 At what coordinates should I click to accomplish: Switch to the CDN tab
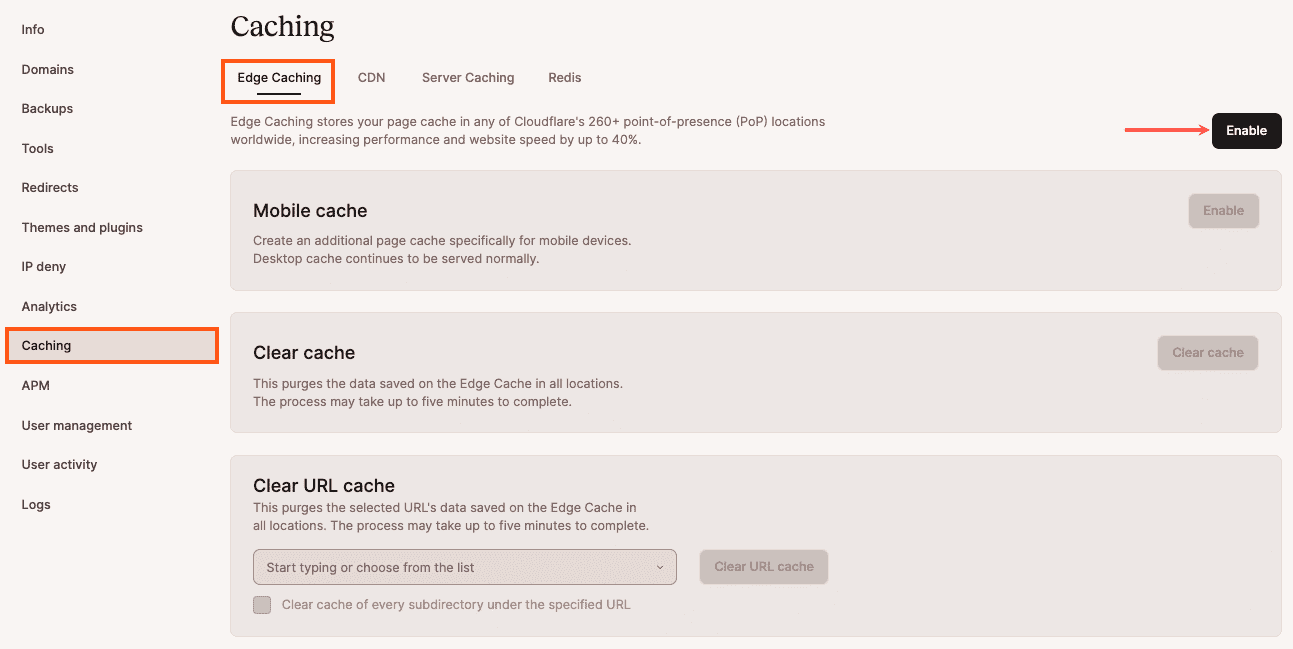tap(371, 77)
